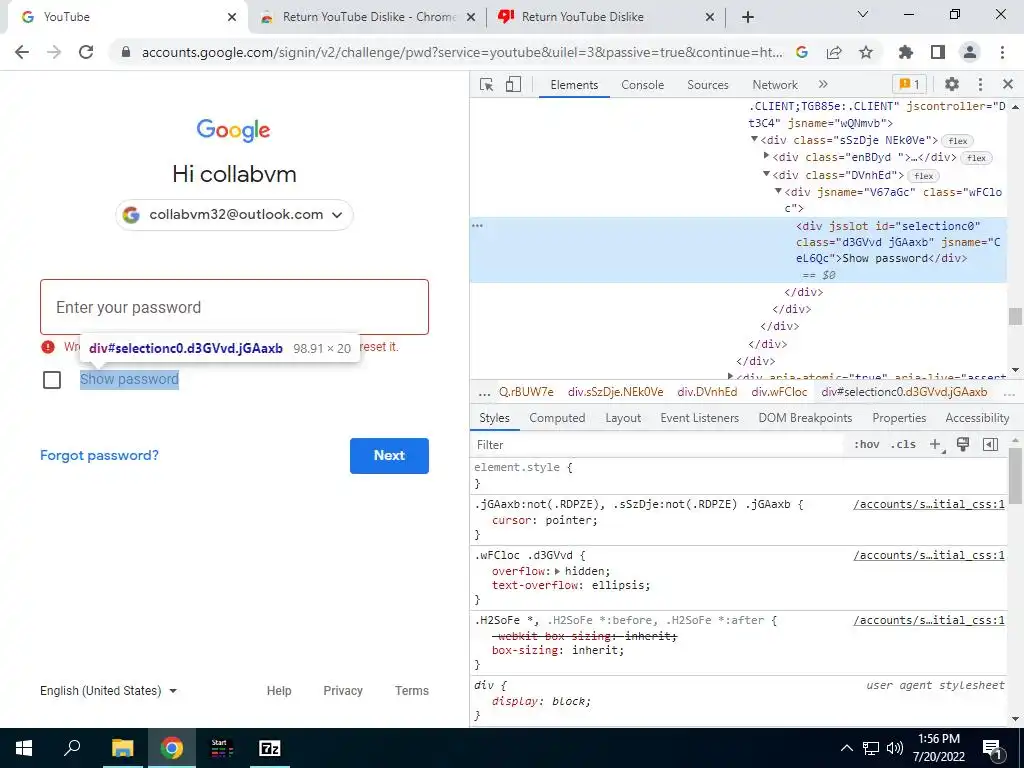This screenshot has height=768, width=1024.
Task: Click the Forgot password? link
Action: tap(99, 456)
